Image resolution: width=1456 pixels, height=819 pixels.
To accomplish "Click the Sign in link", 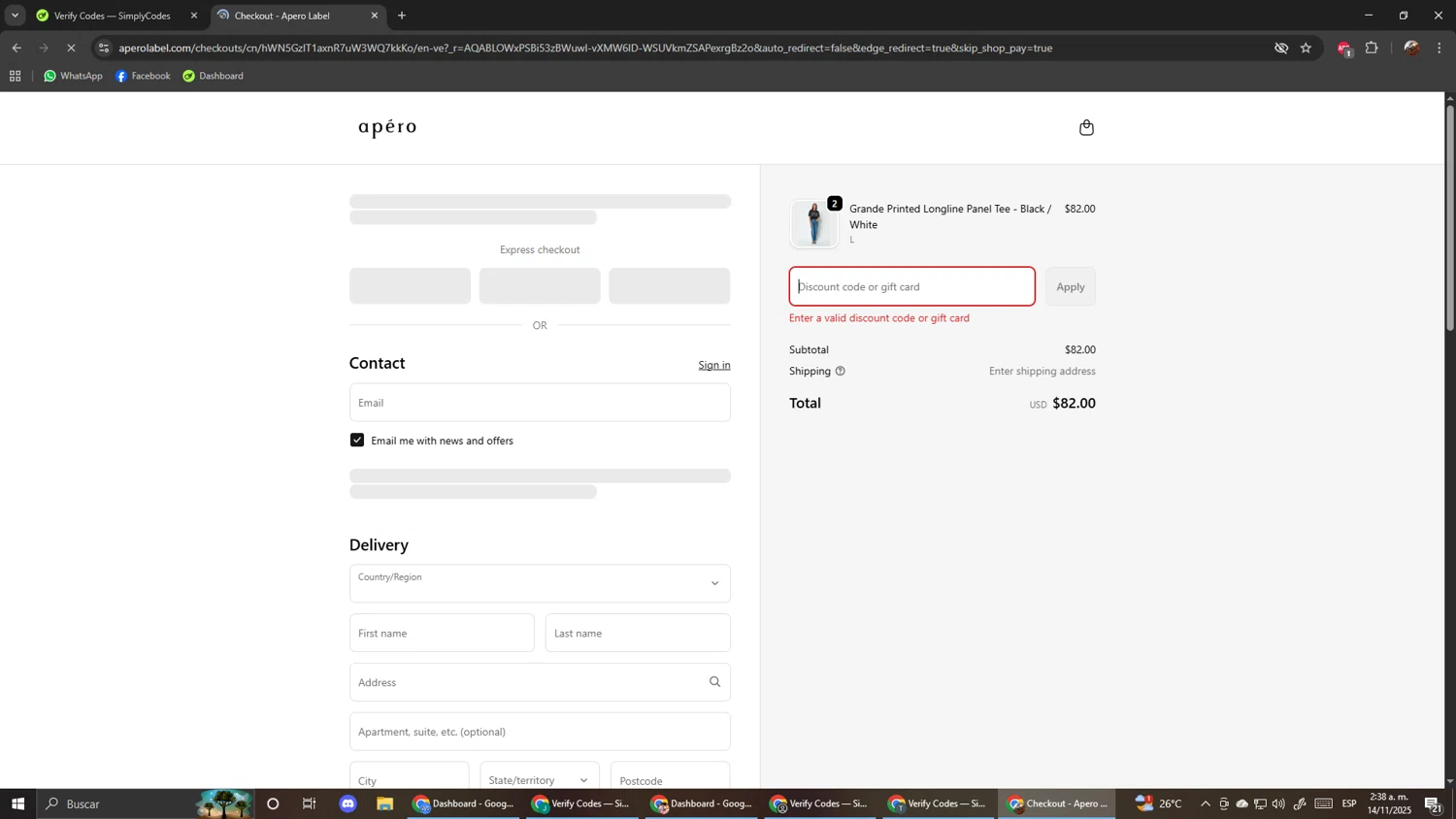I will 714,365.
